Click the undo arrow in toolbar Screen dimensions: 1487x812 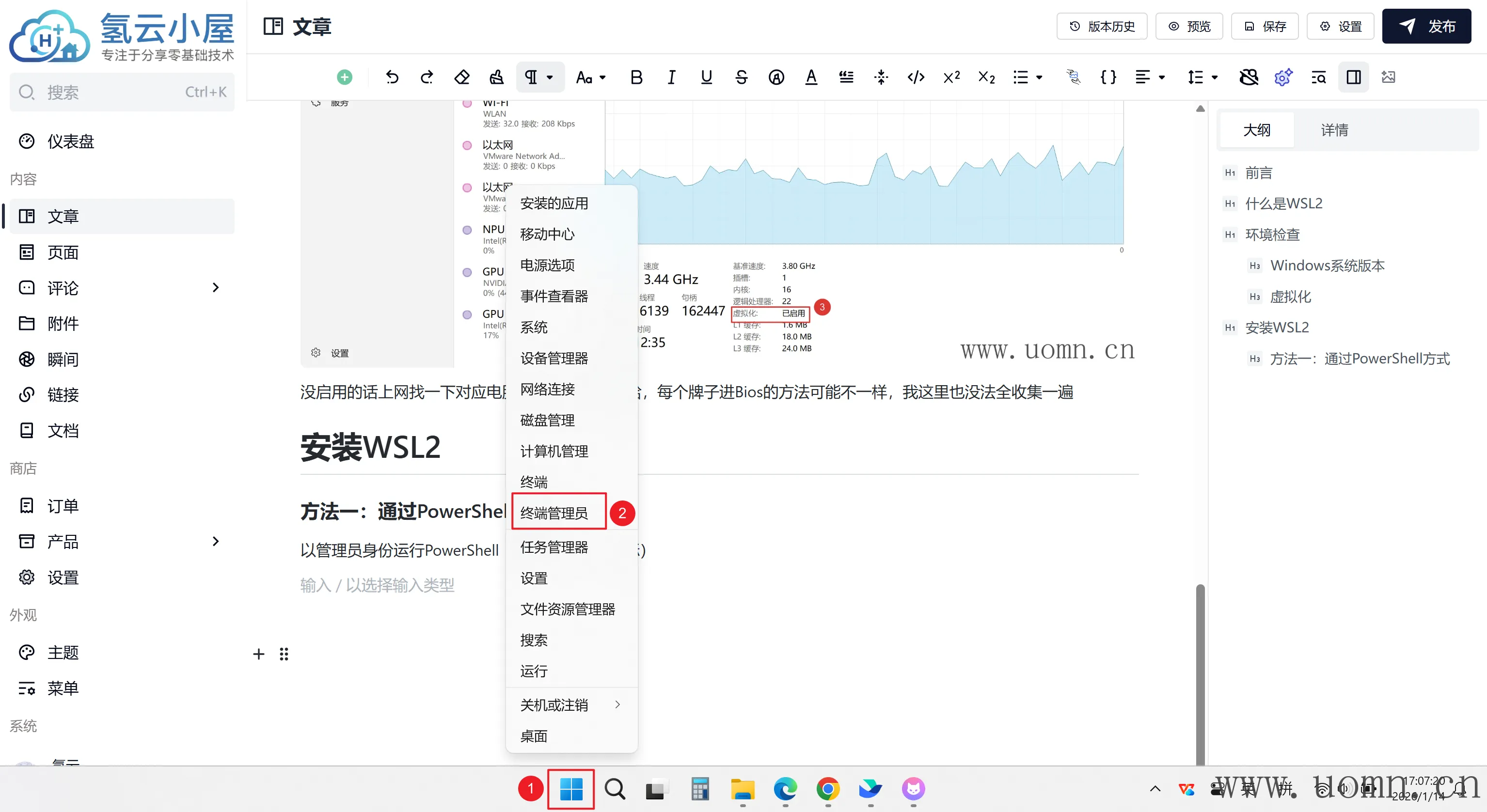tap(392, 77)
